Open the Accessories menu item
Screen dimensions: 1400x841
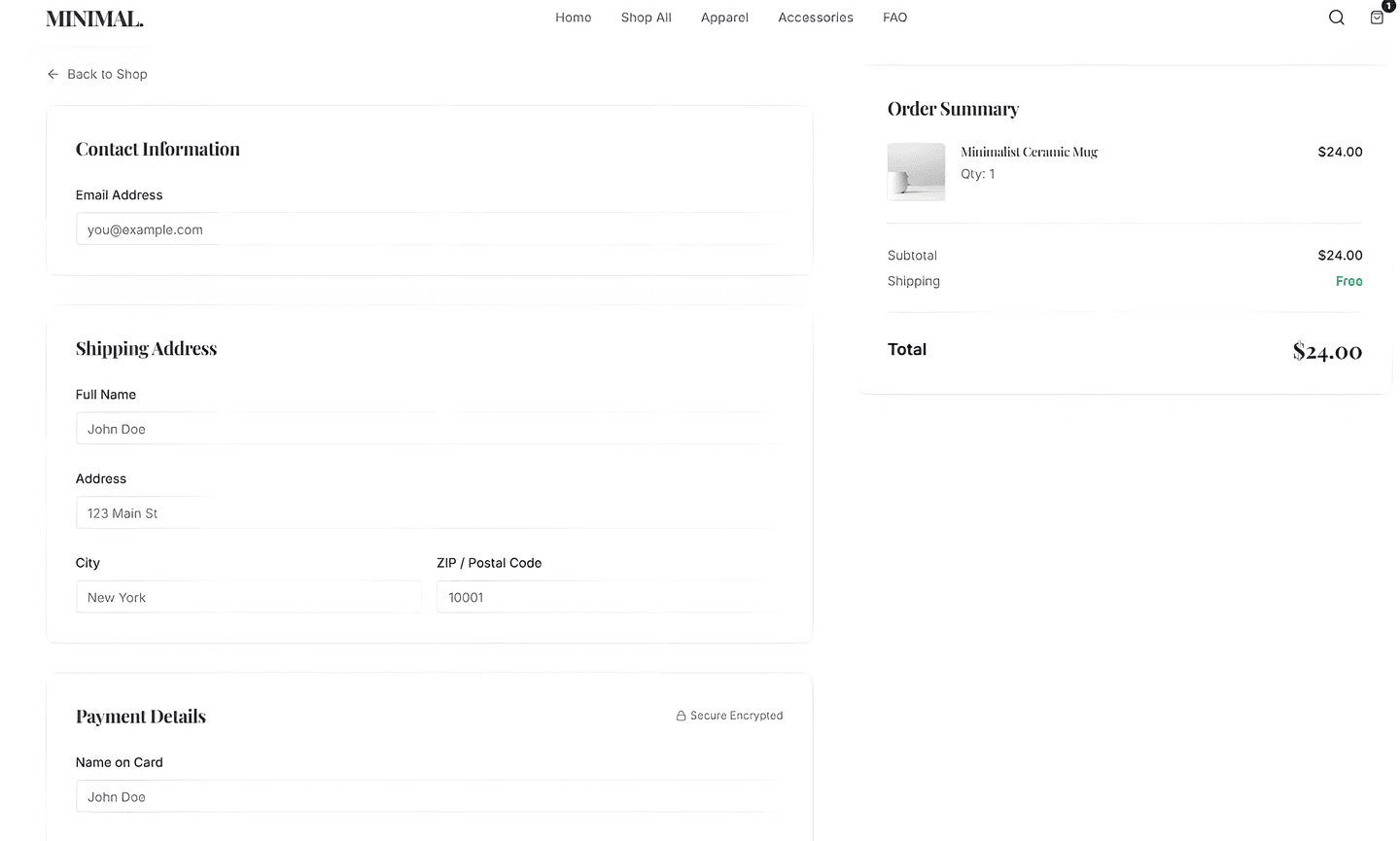pyautogui.click(x=815, y=18)
